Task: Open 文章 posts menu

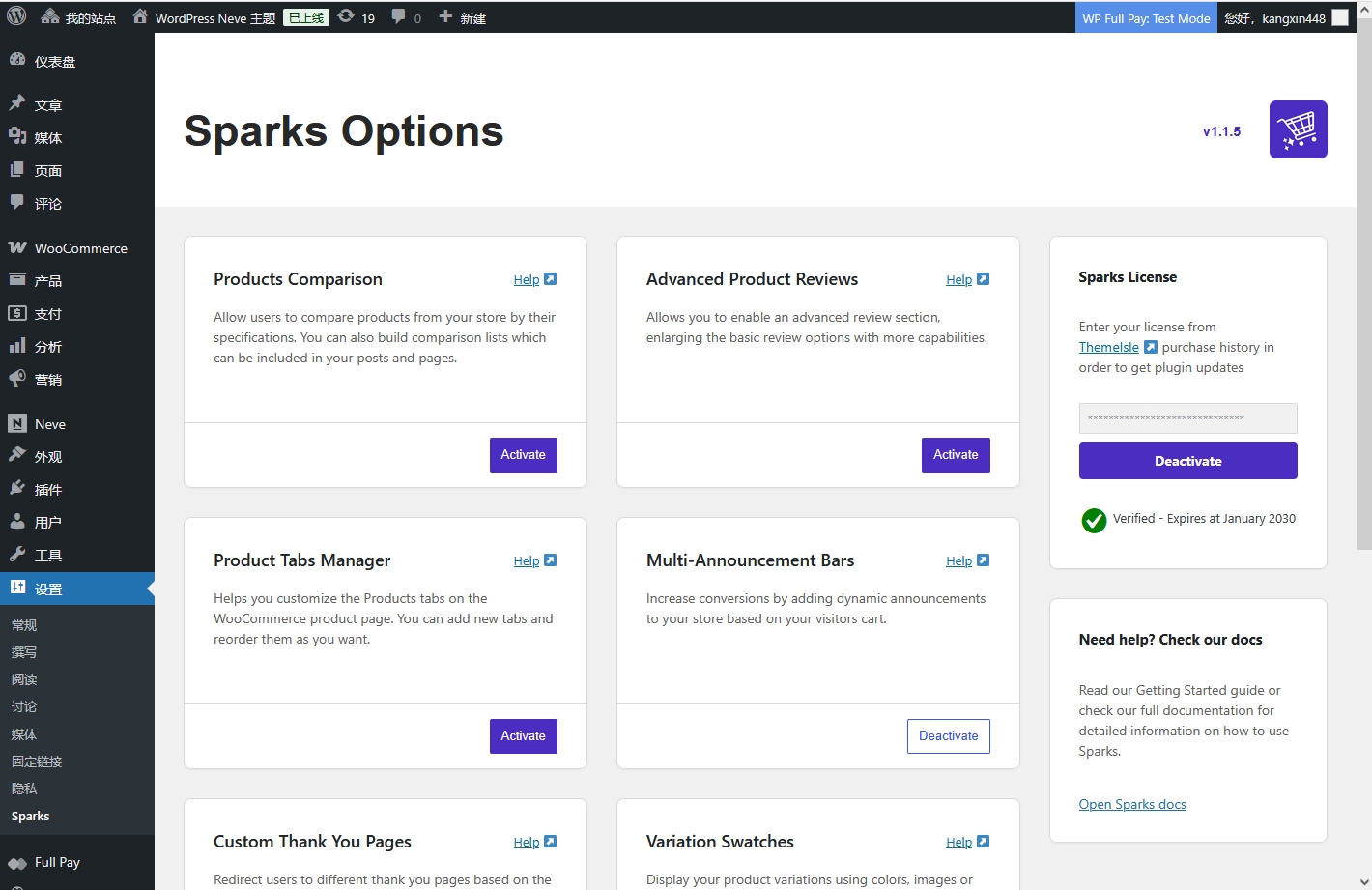Action: [x=77, y=104]
